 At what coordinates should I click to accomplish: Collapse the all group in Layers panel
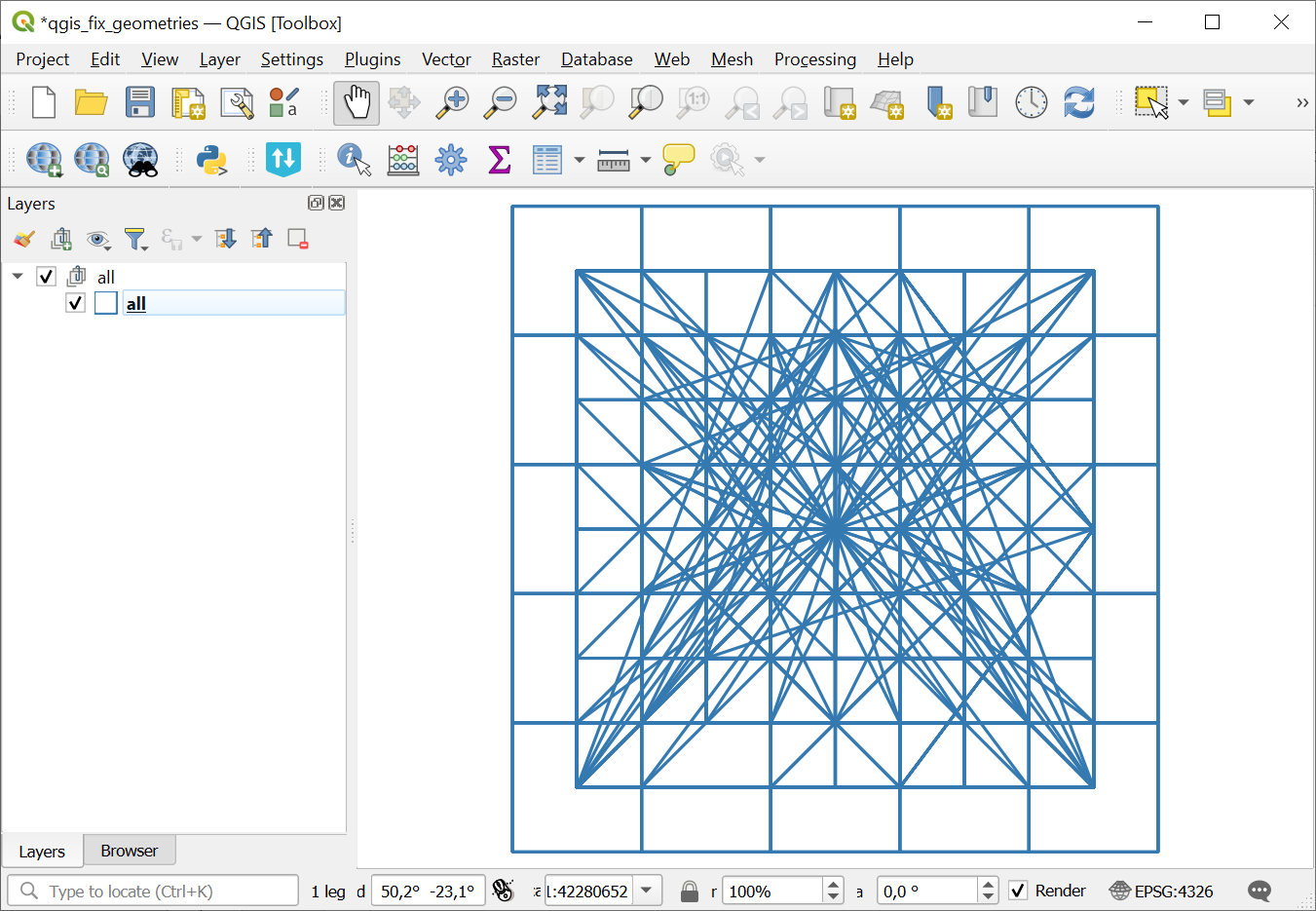(17, 276)
